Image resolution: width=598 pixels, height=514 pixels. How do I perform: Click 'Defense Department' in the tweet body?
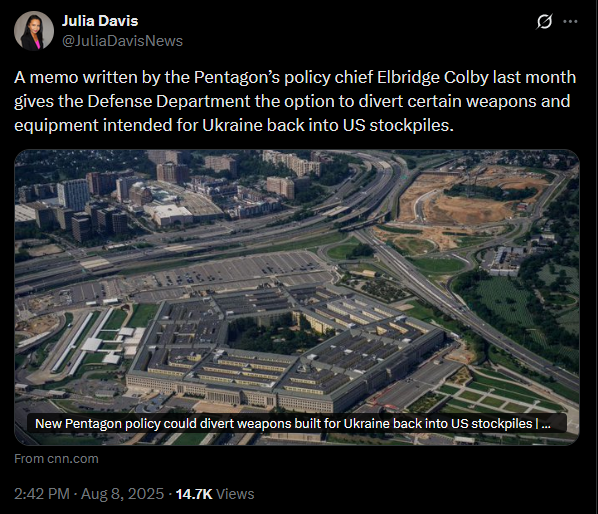pos(169,101)
